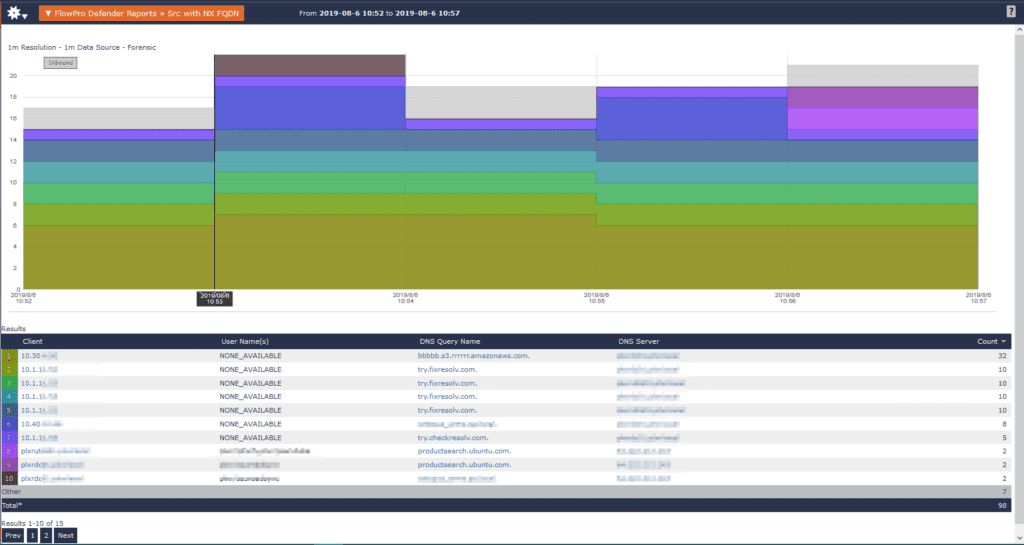Click count value 5 in row 7
Image resolution: width=1024 pixels, height=545 pixels.
[x=1004, y=437]
